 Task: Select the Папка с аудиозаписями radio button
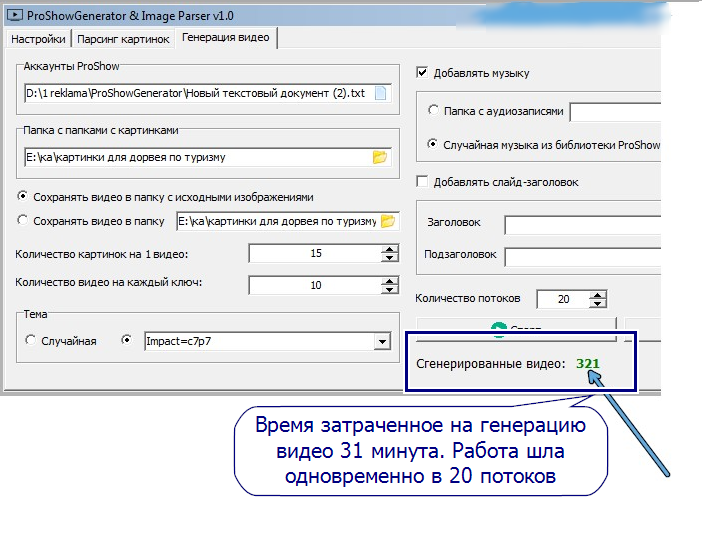[433, 110]
